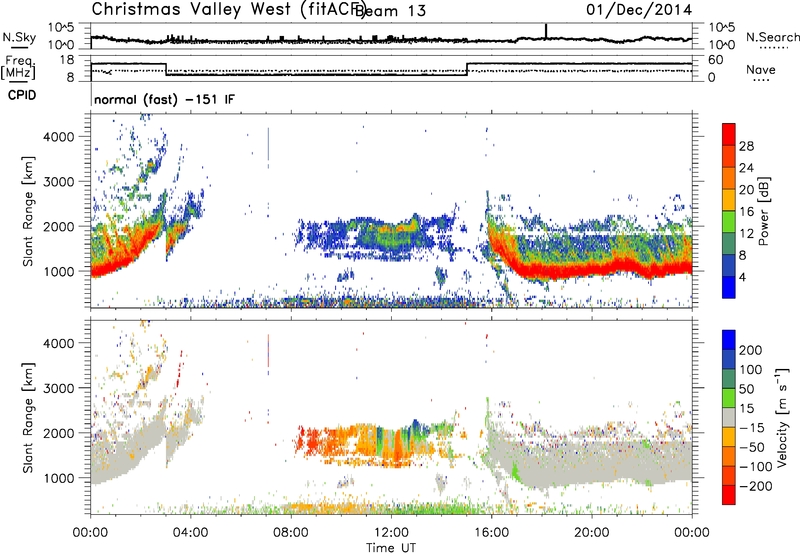Click the 'Power [dB]' axis label

(764, 211)
